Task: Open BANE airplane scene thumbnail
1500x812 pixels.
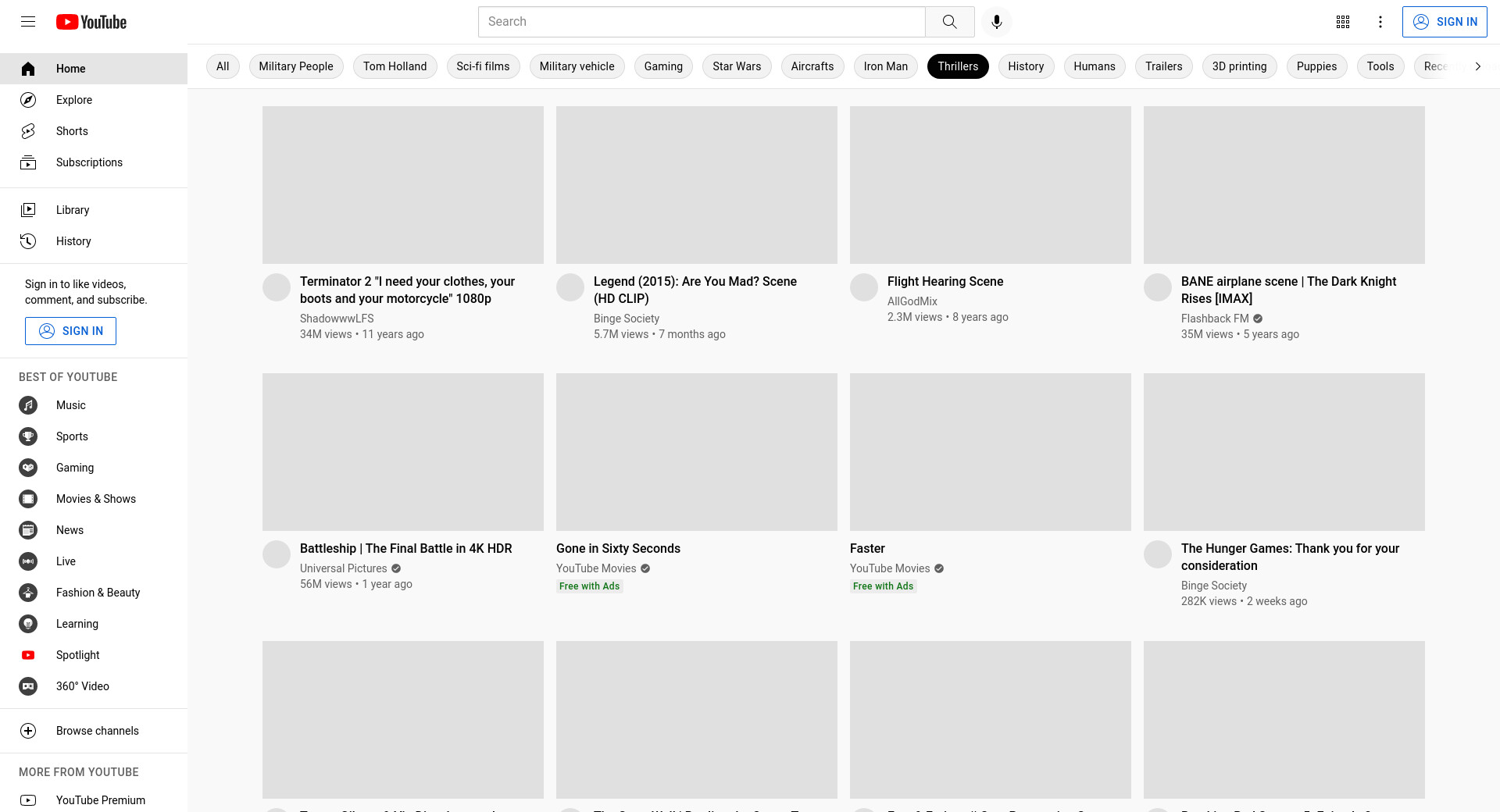Action: point(1284,185)
